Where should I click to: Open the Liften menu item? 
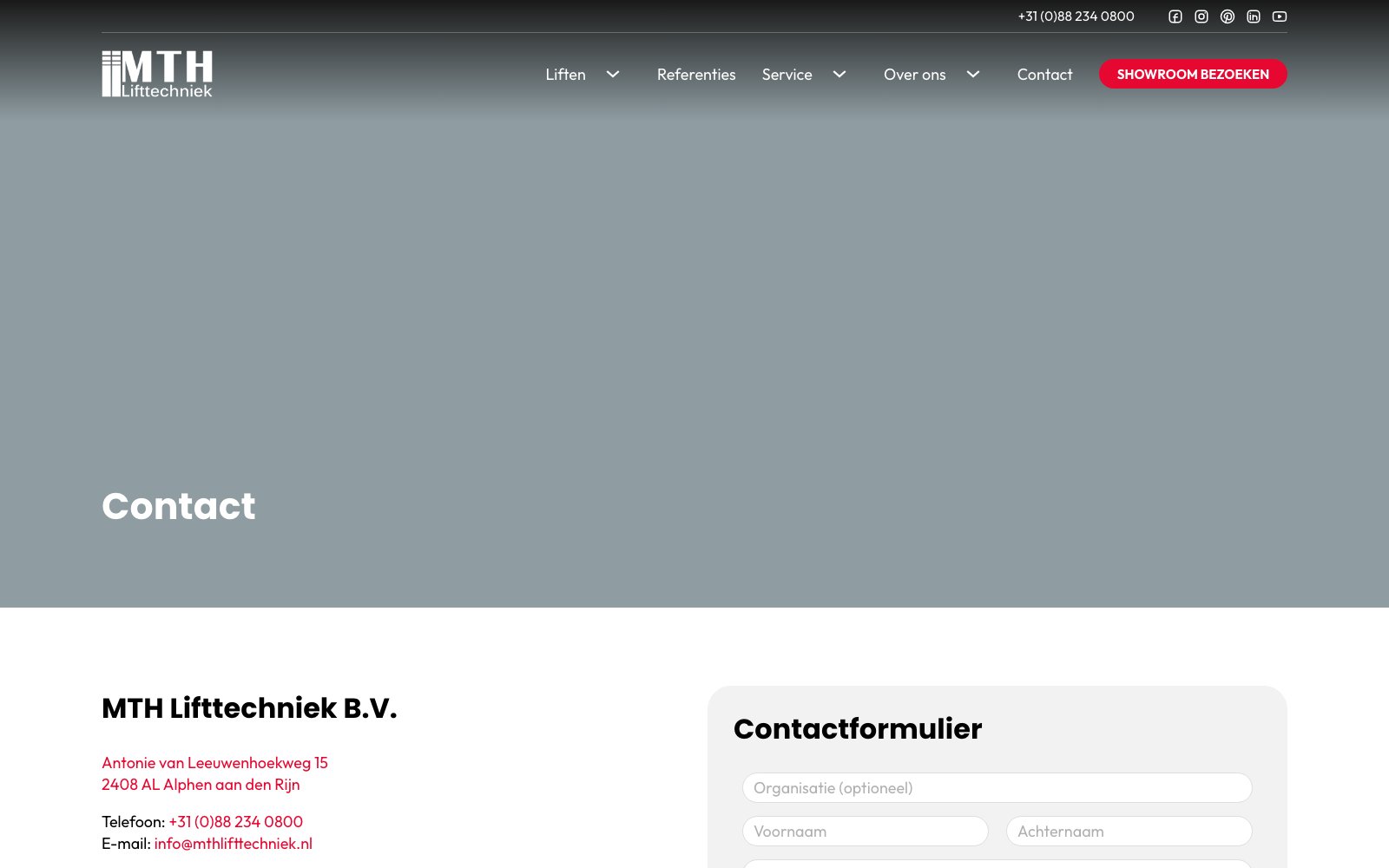[566, 75]
